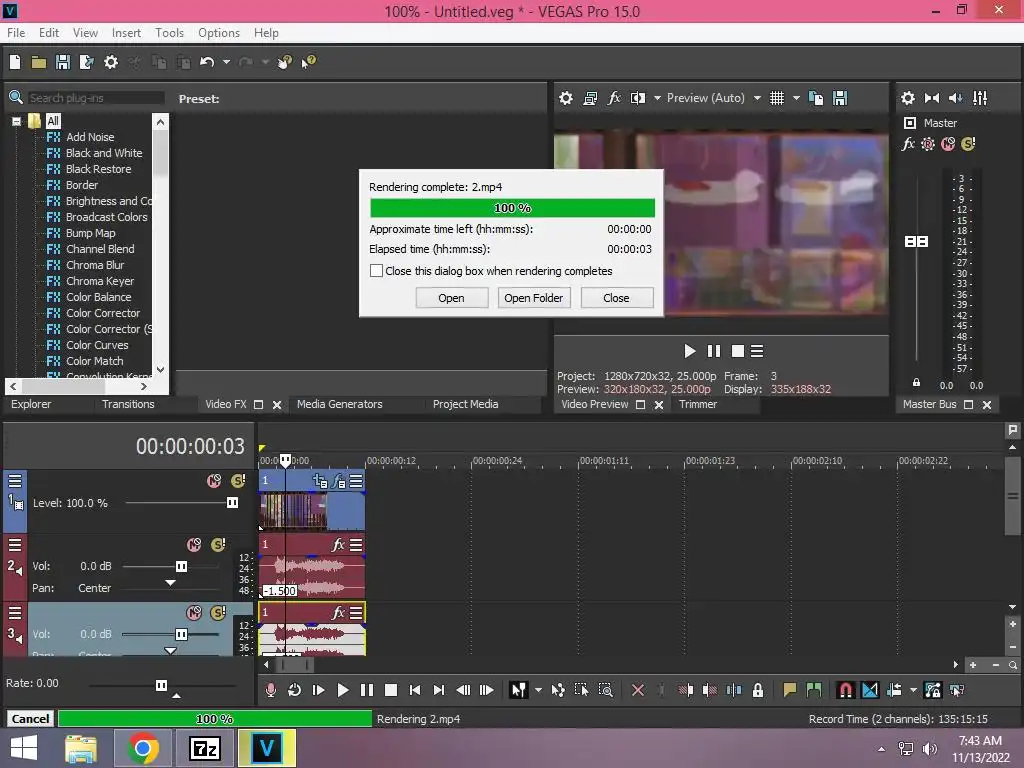Image resolution: width=1024 pixels, height=768 pixels.
Task: Click the What's This help icon
Action: [308, 62]
